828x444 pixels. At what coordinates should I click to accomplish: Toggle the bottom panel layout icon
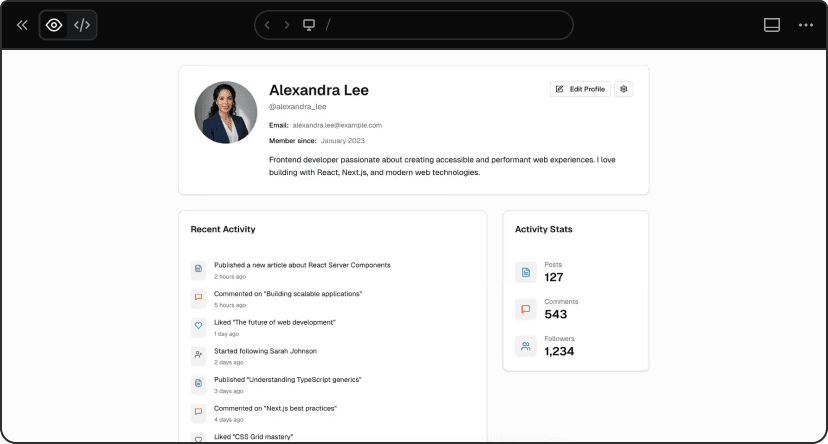coord(772,25)
